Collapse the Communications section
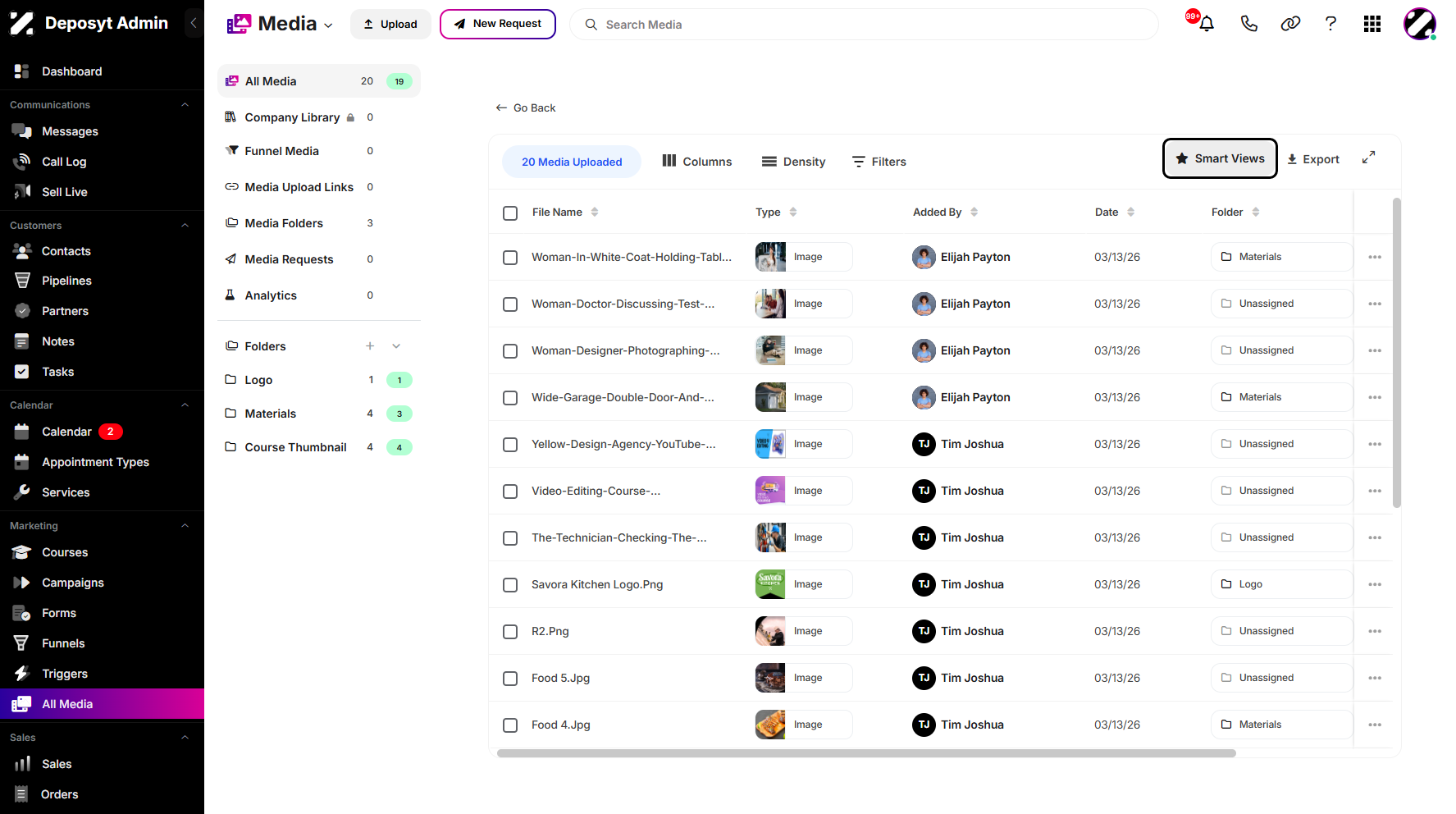 [x=185, y=105]
